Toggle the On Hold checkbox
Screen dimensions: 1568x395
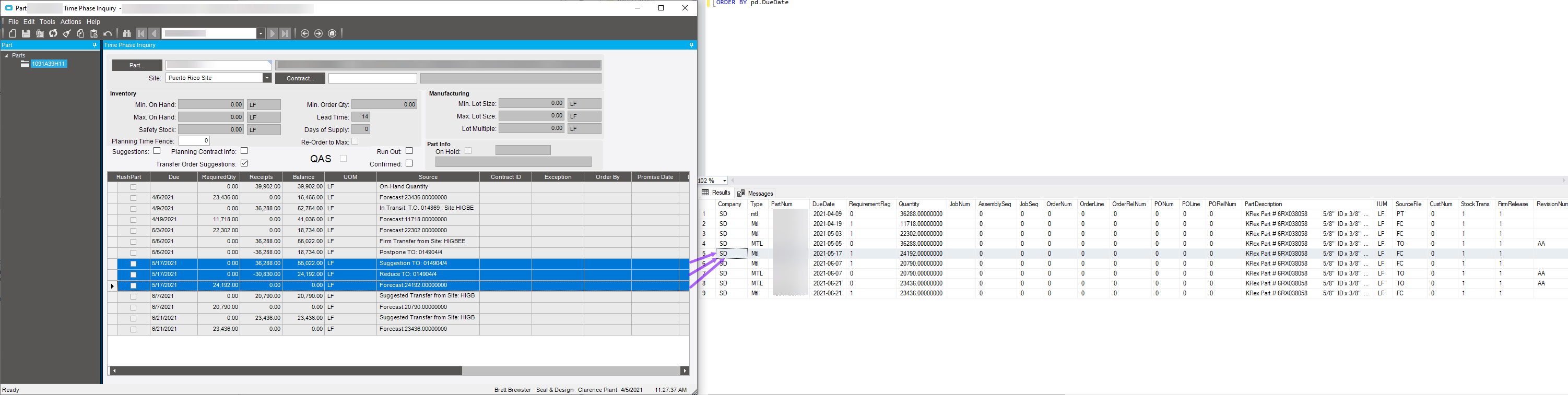point(468,151)
